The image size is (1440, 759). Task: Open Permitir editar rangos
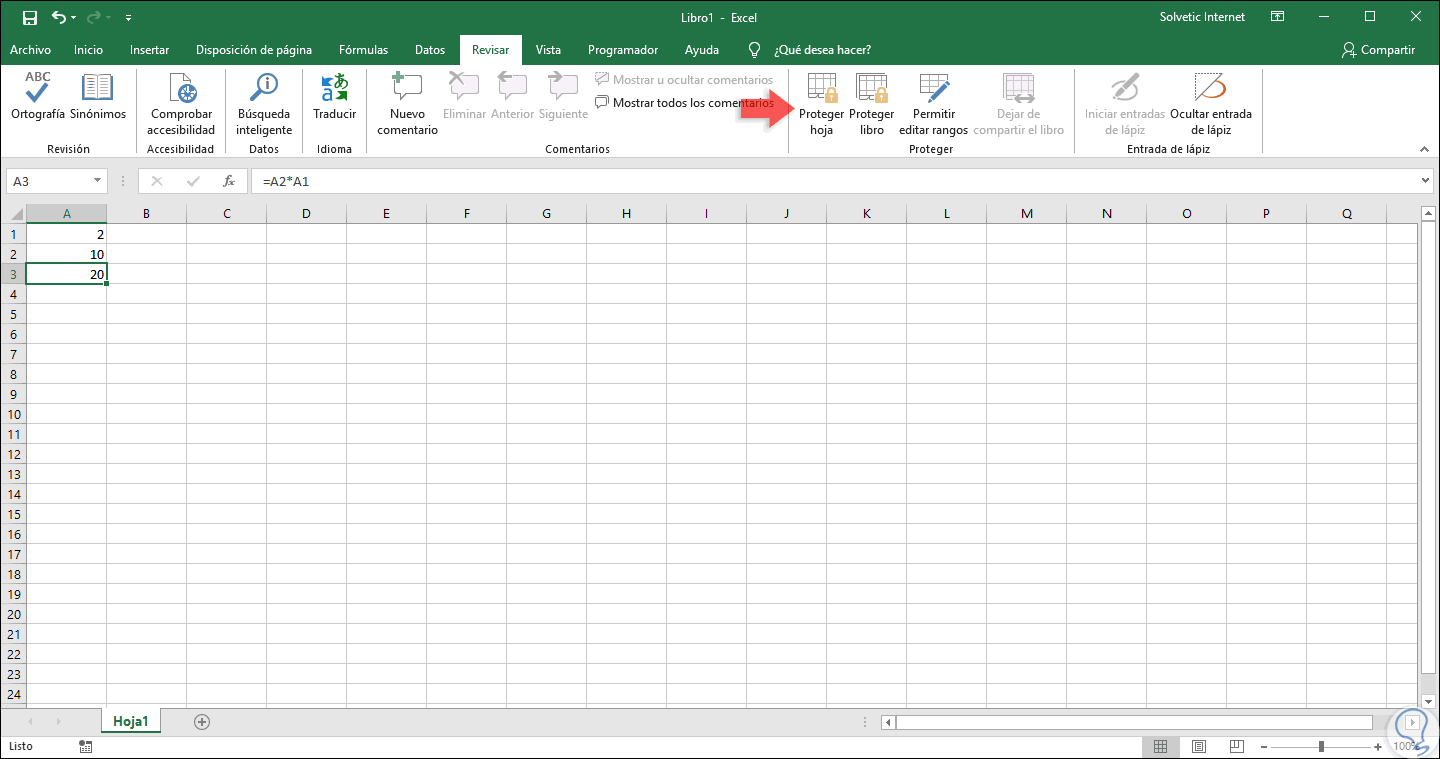[x=933, y=105]
